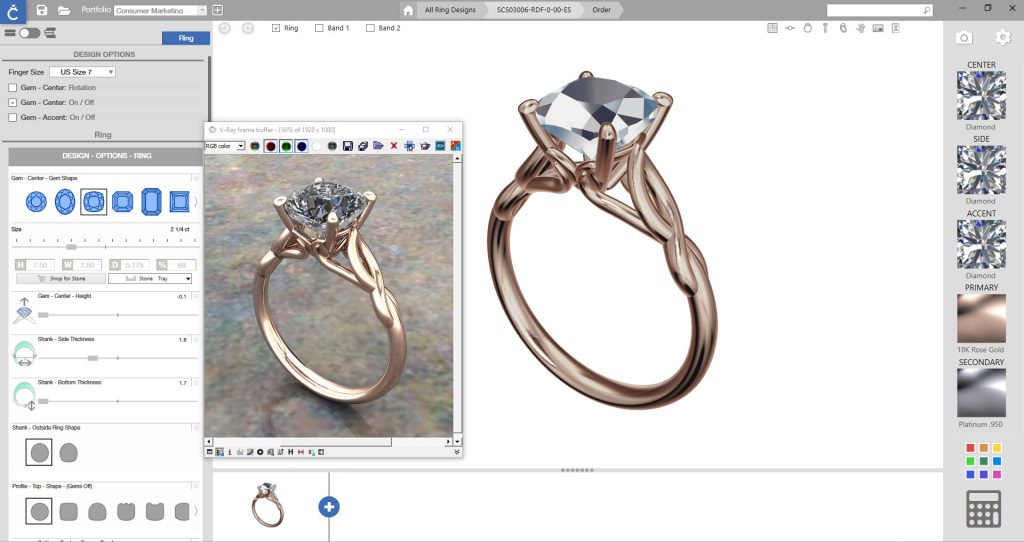The width and height of the screenshot is (1024, 542).
Task: Click the undo arrow above viewport
Action: [225, 28]
